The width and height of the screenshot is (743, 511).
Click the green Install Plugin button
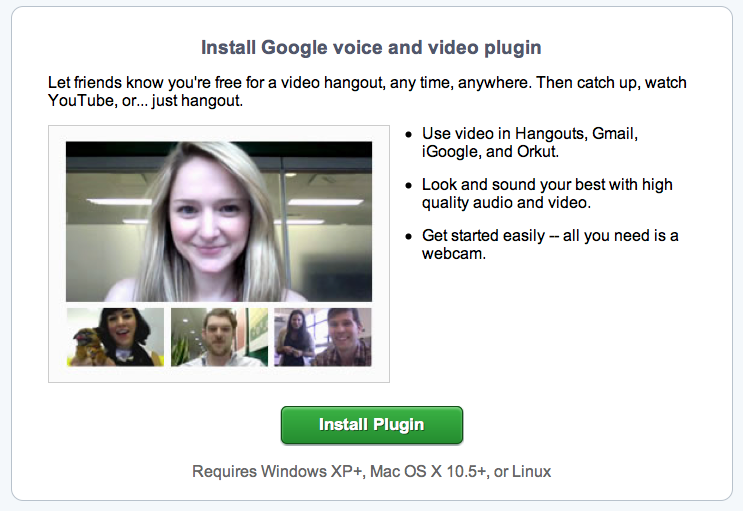pyautogui.click(x=372, y=425)
